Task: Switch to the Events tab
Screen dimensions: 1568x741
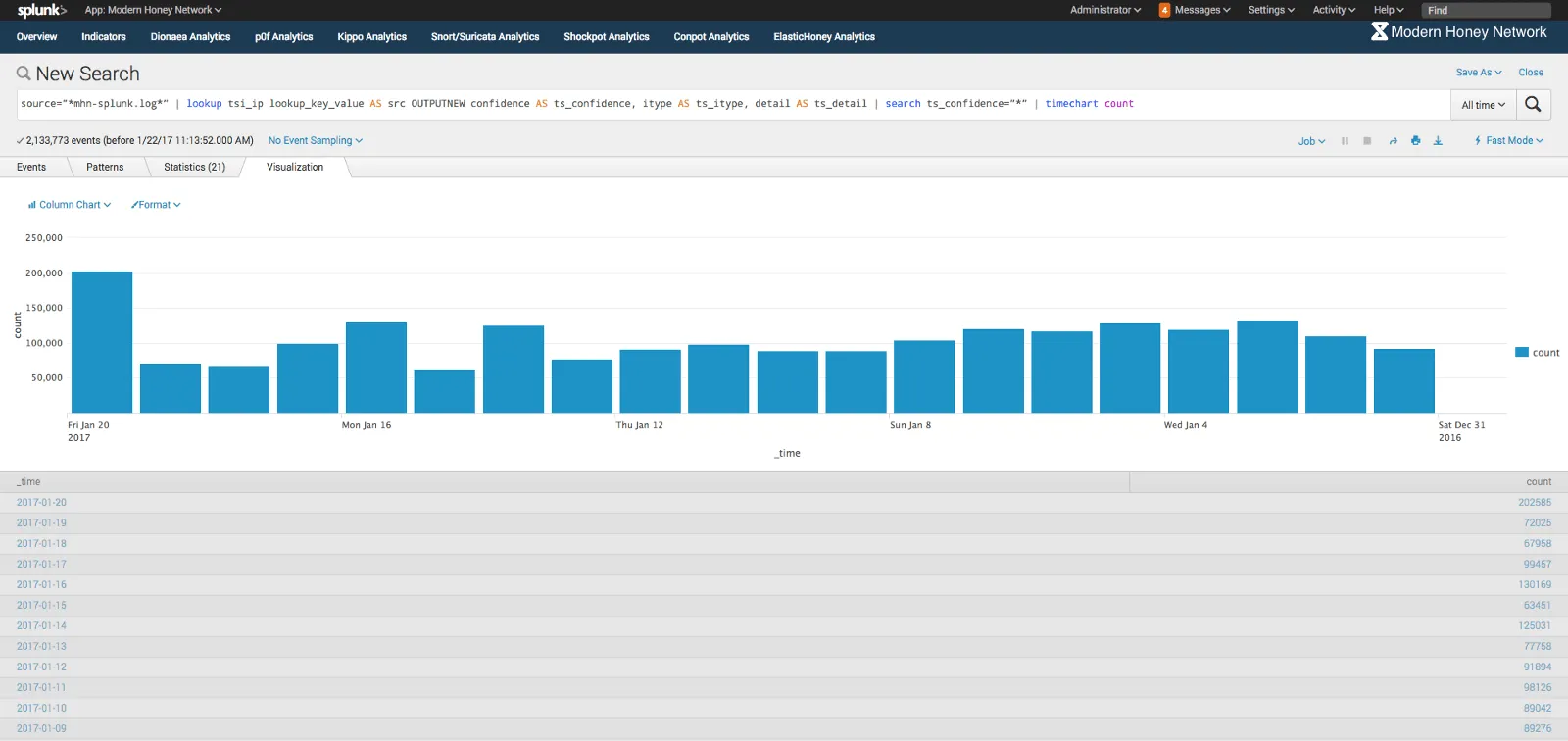Action: (31, 168)
